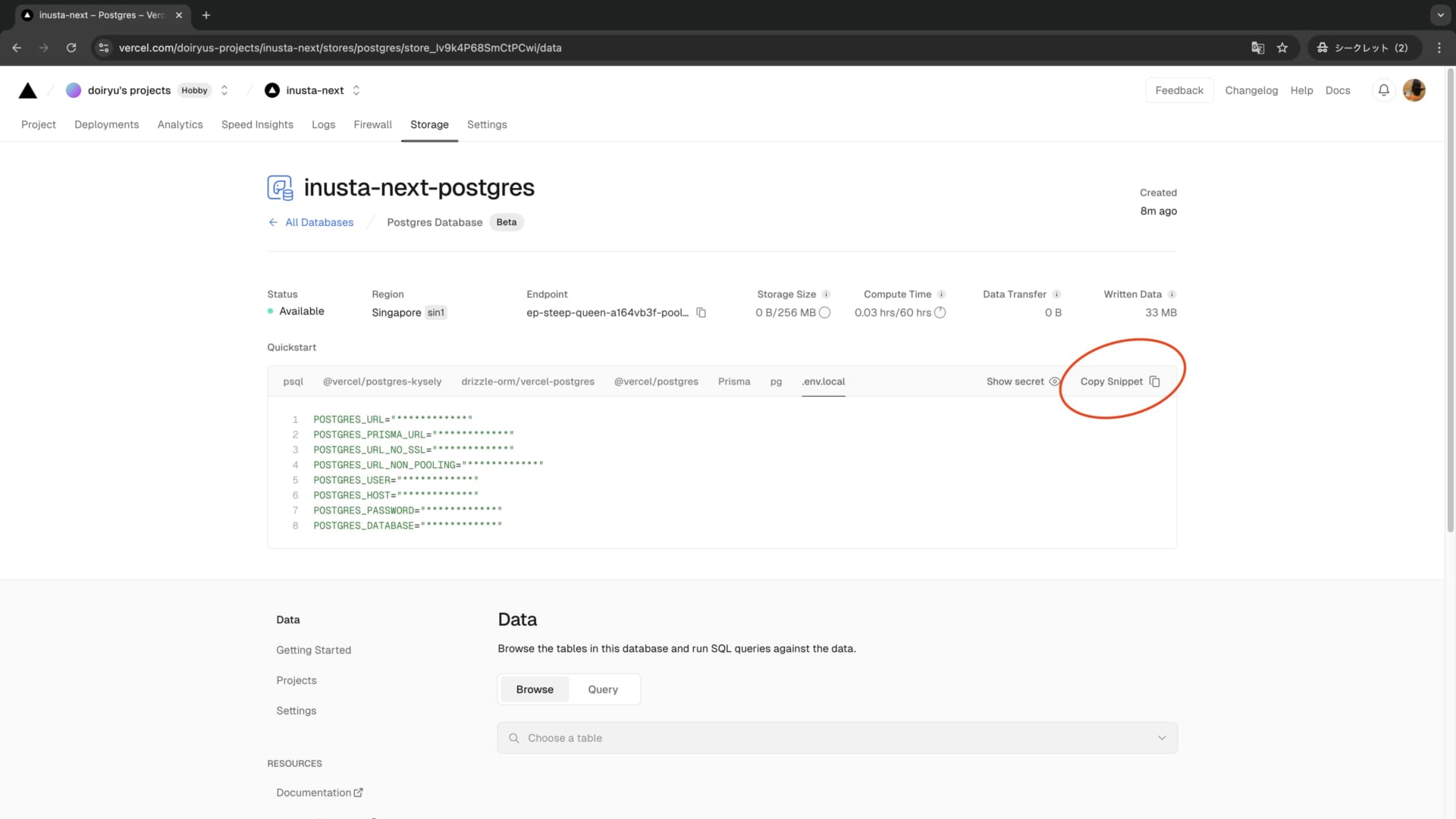
Task: Click the doiryu's projects gradient avatar
Action: click(74, 90)
